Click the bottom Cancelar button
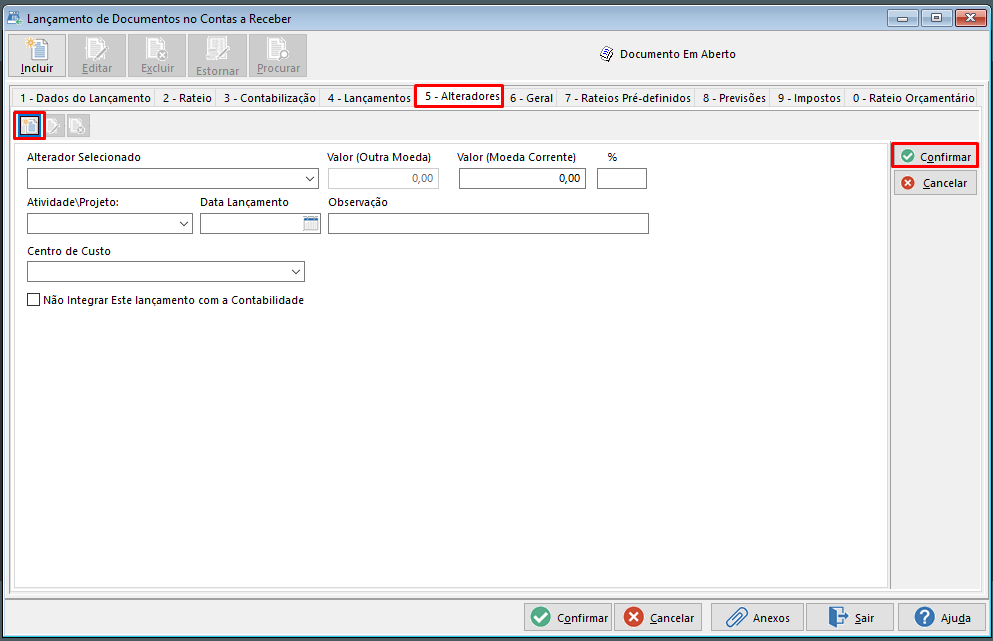993x641 pixels. coord(657,618)
